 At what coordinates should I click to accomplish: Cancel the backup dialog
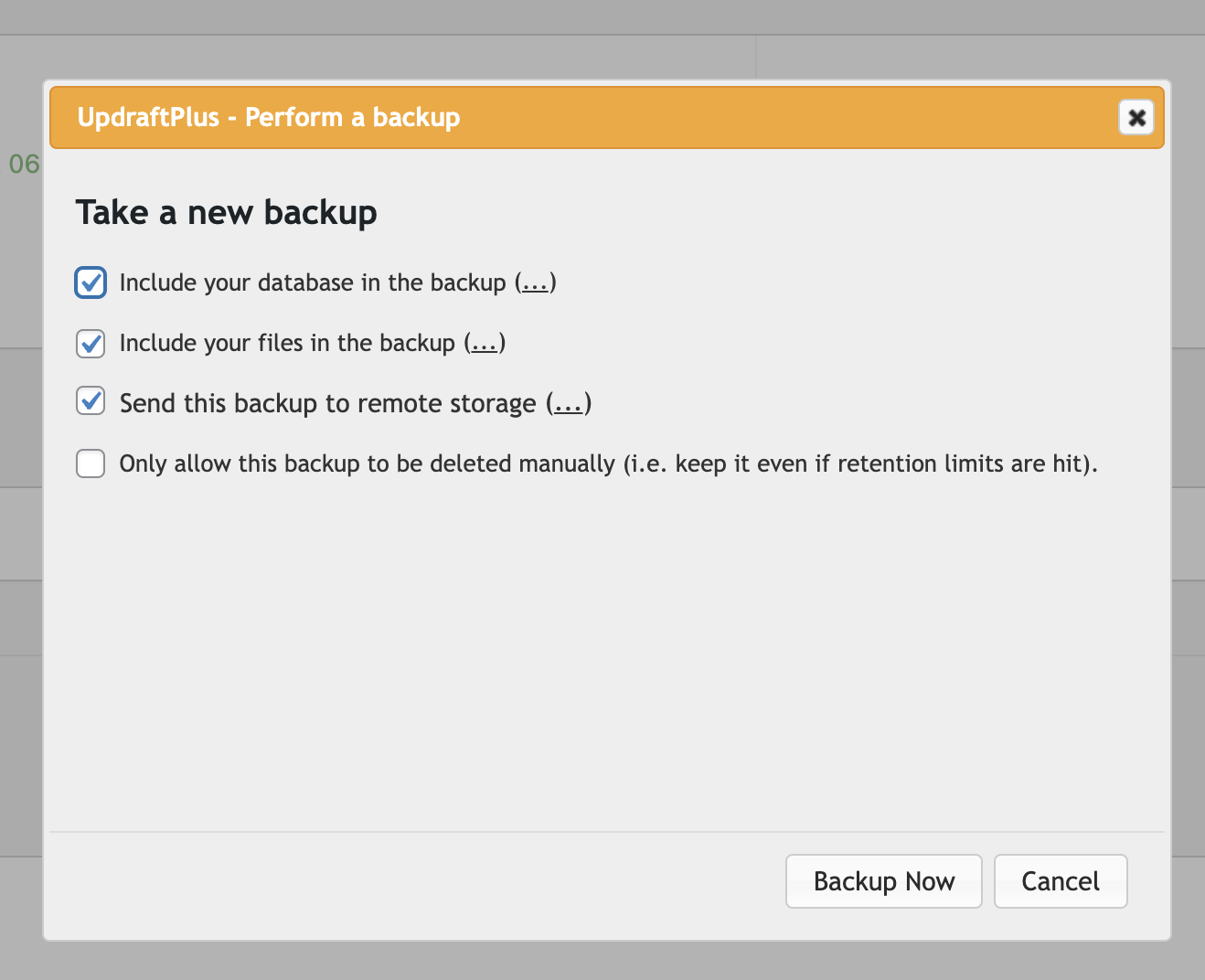click(1061, 881)
